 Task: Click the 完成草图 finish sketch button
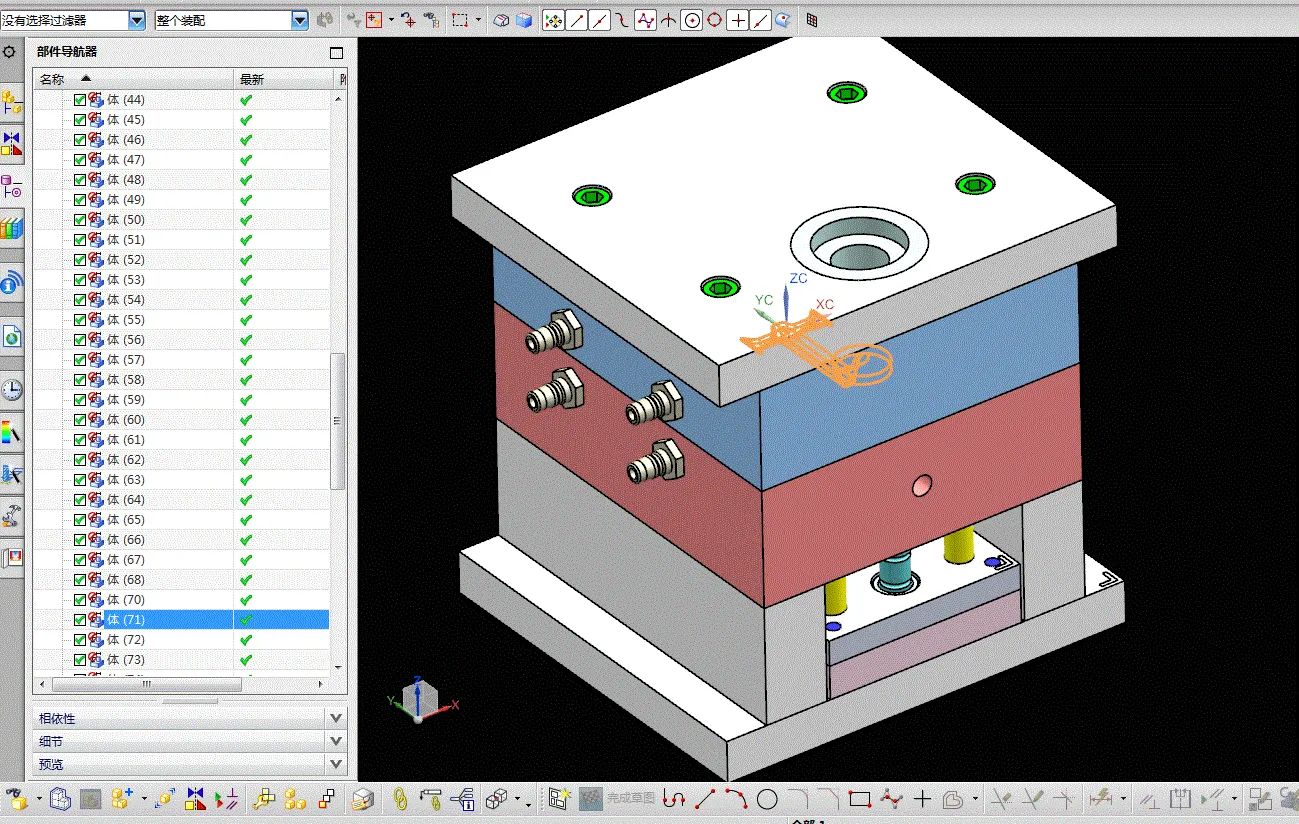[617, 799]
